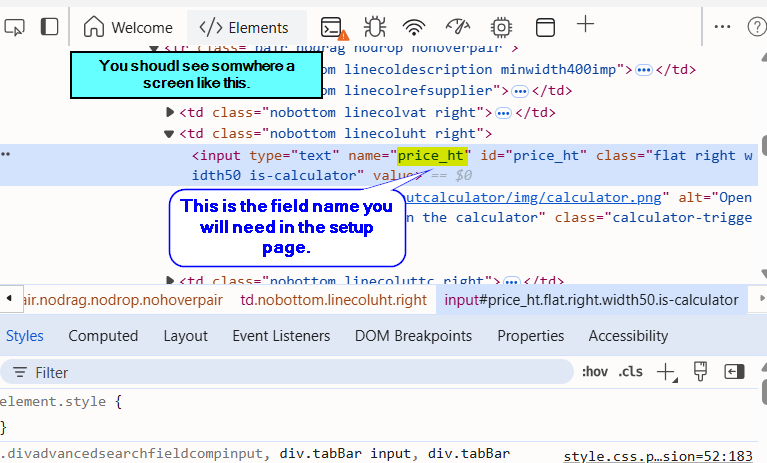Expand the td linecolvat right node
The image size is (767, 463).
click(169, 112)
